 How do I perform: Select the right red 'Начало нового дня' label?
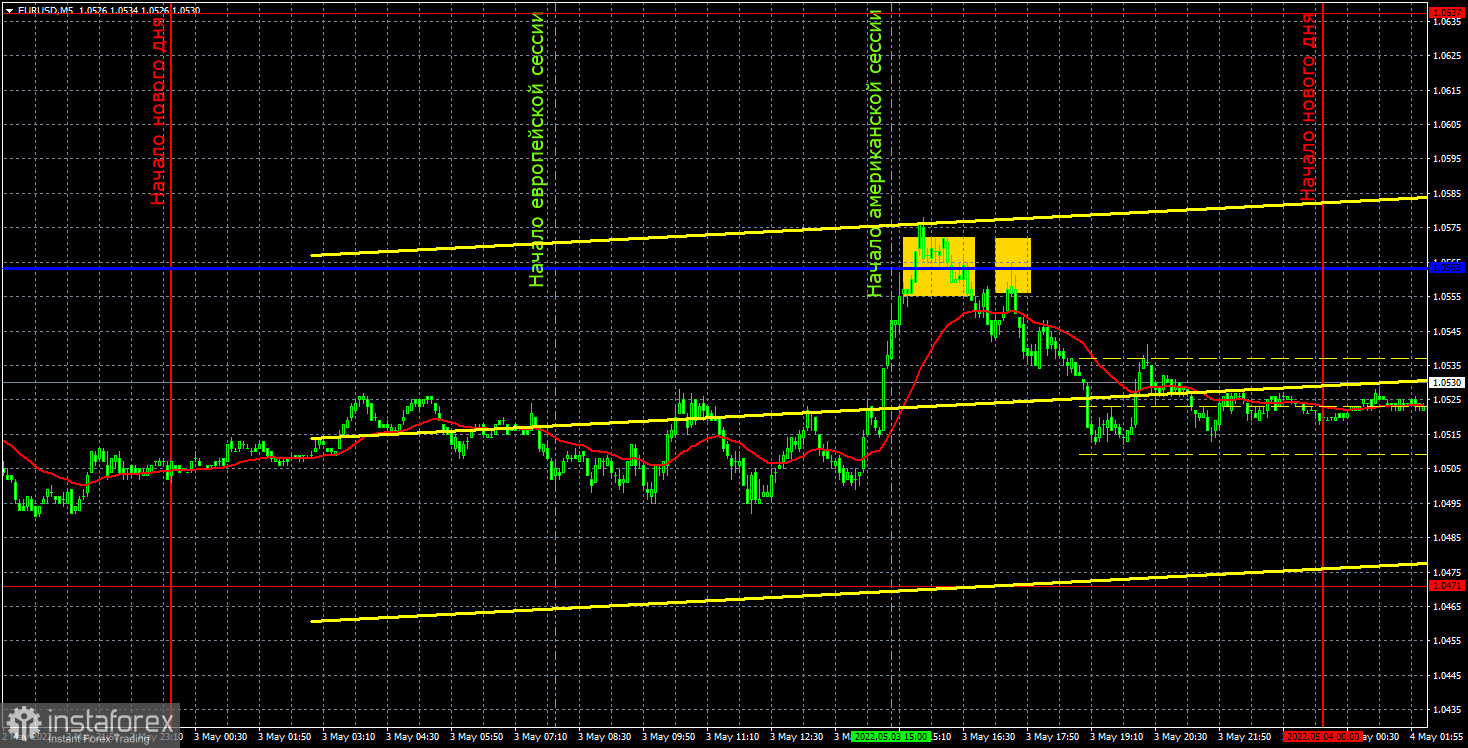(x=1309, y=107)
